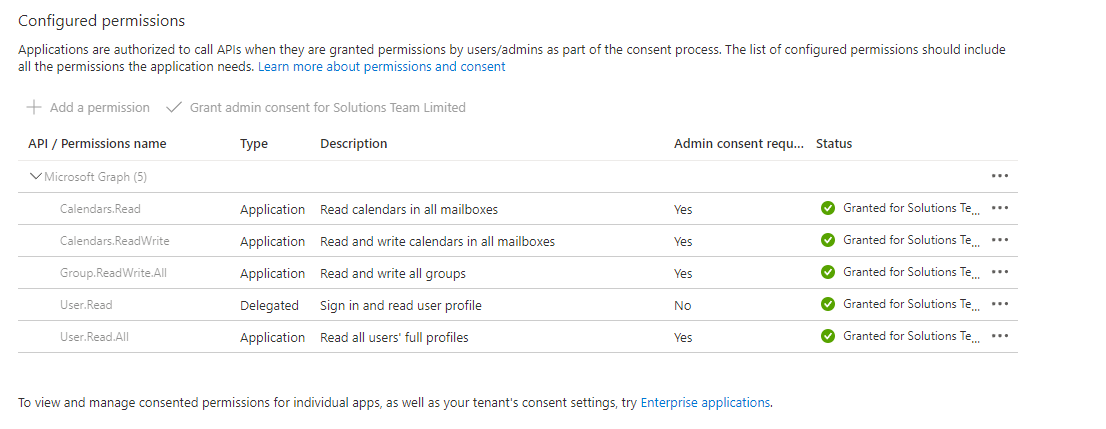Image resolution: width=1106 pixels, height=429 pixels.
Task: Click green granted status icon for User.Read.All
Action: click(828, 336)
